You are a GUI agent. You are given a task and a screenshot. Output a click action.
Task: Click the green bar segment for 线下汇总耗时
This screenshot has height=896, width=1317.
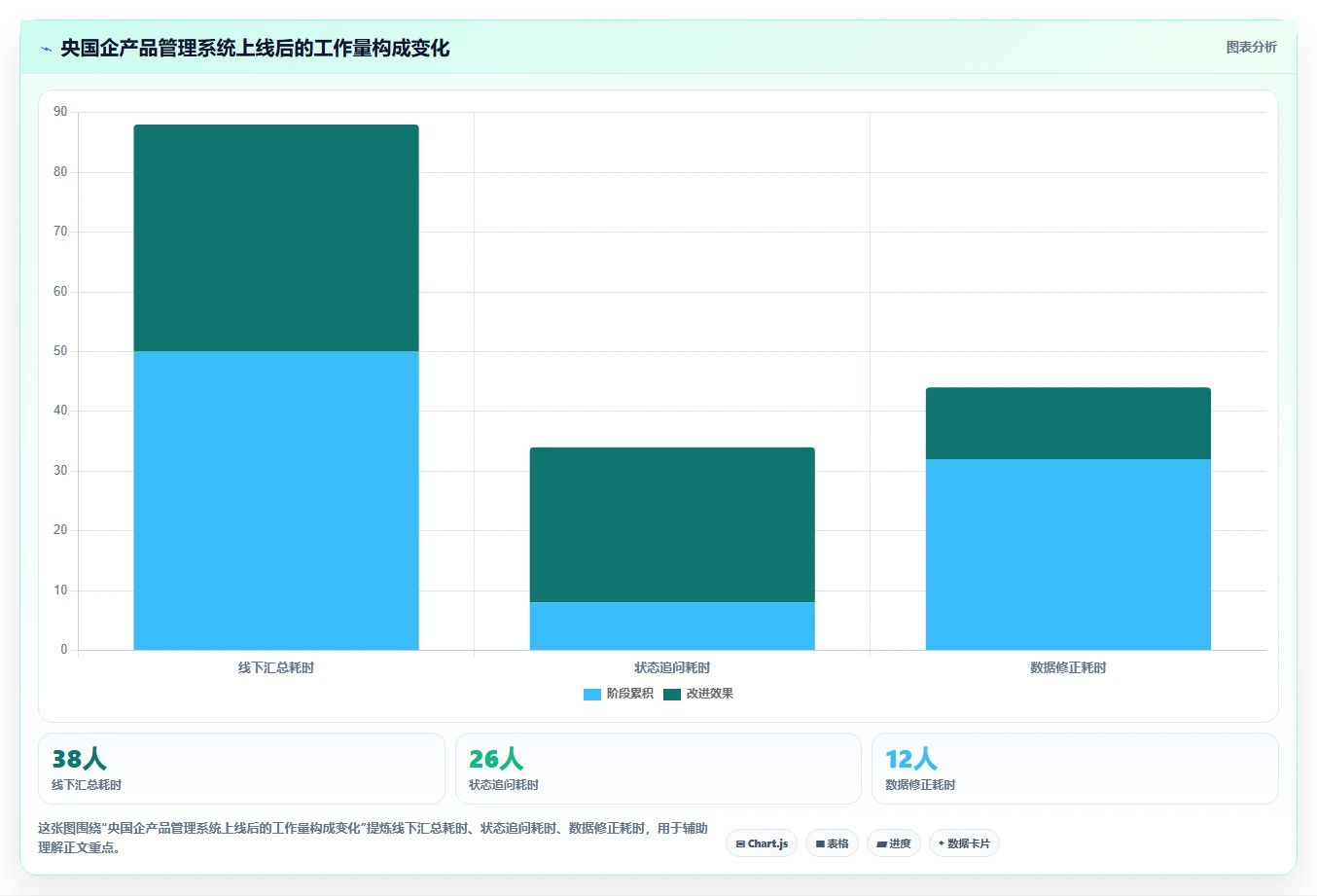tap(276, 237)
